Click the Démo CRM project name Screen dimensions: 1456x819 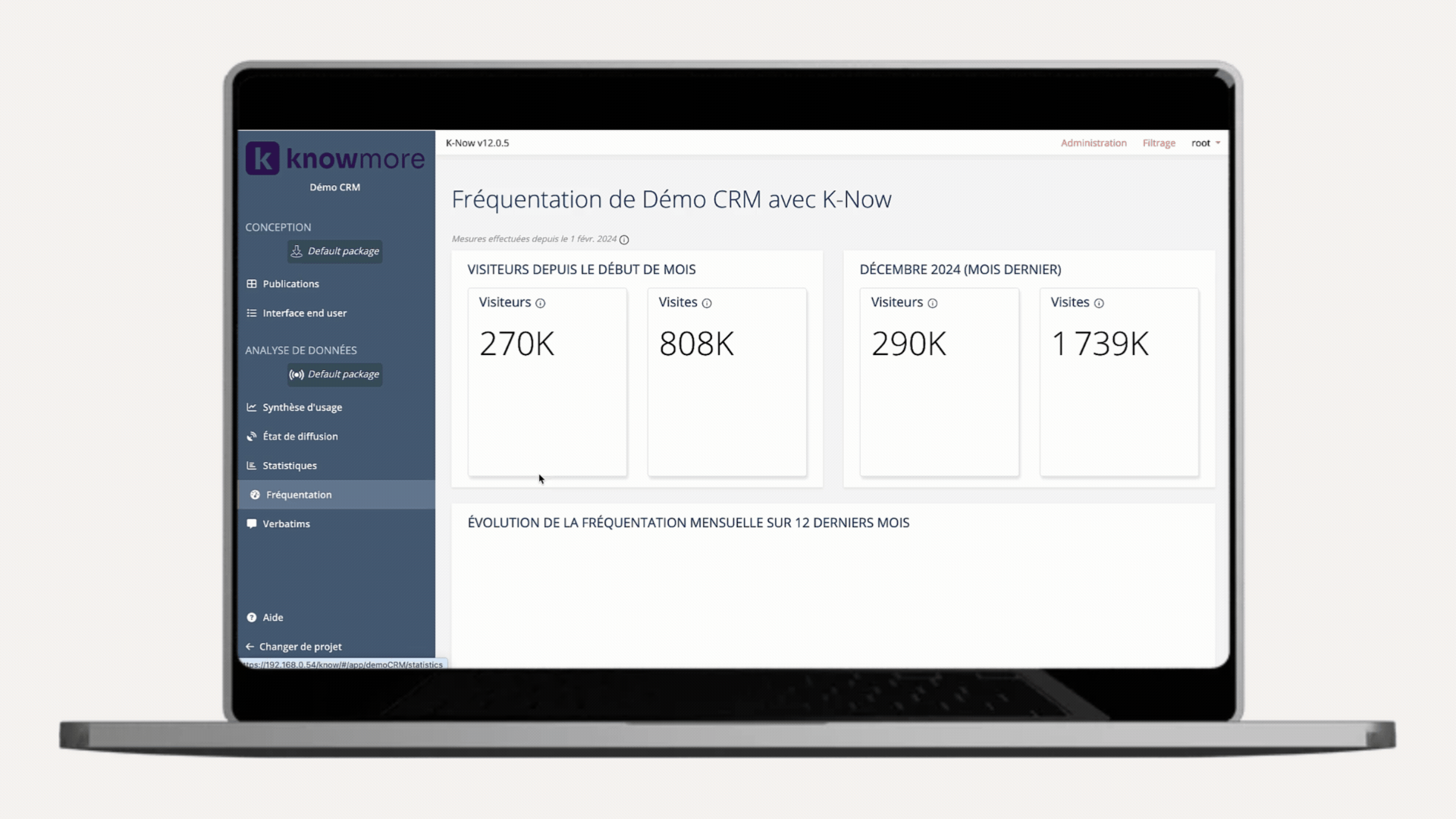pos(334,187)
